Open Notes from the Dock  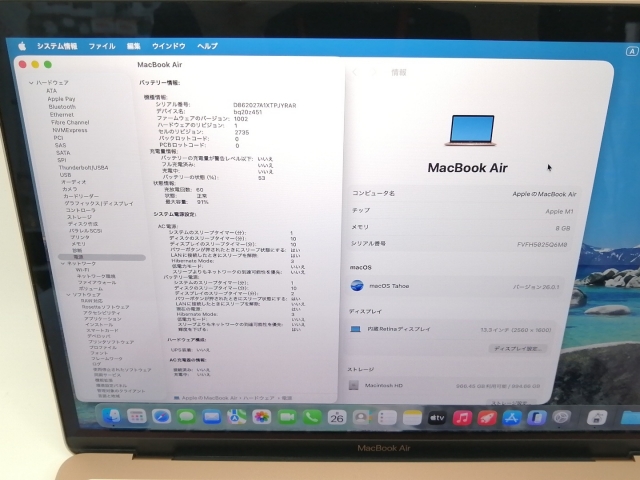pos(412,418)
